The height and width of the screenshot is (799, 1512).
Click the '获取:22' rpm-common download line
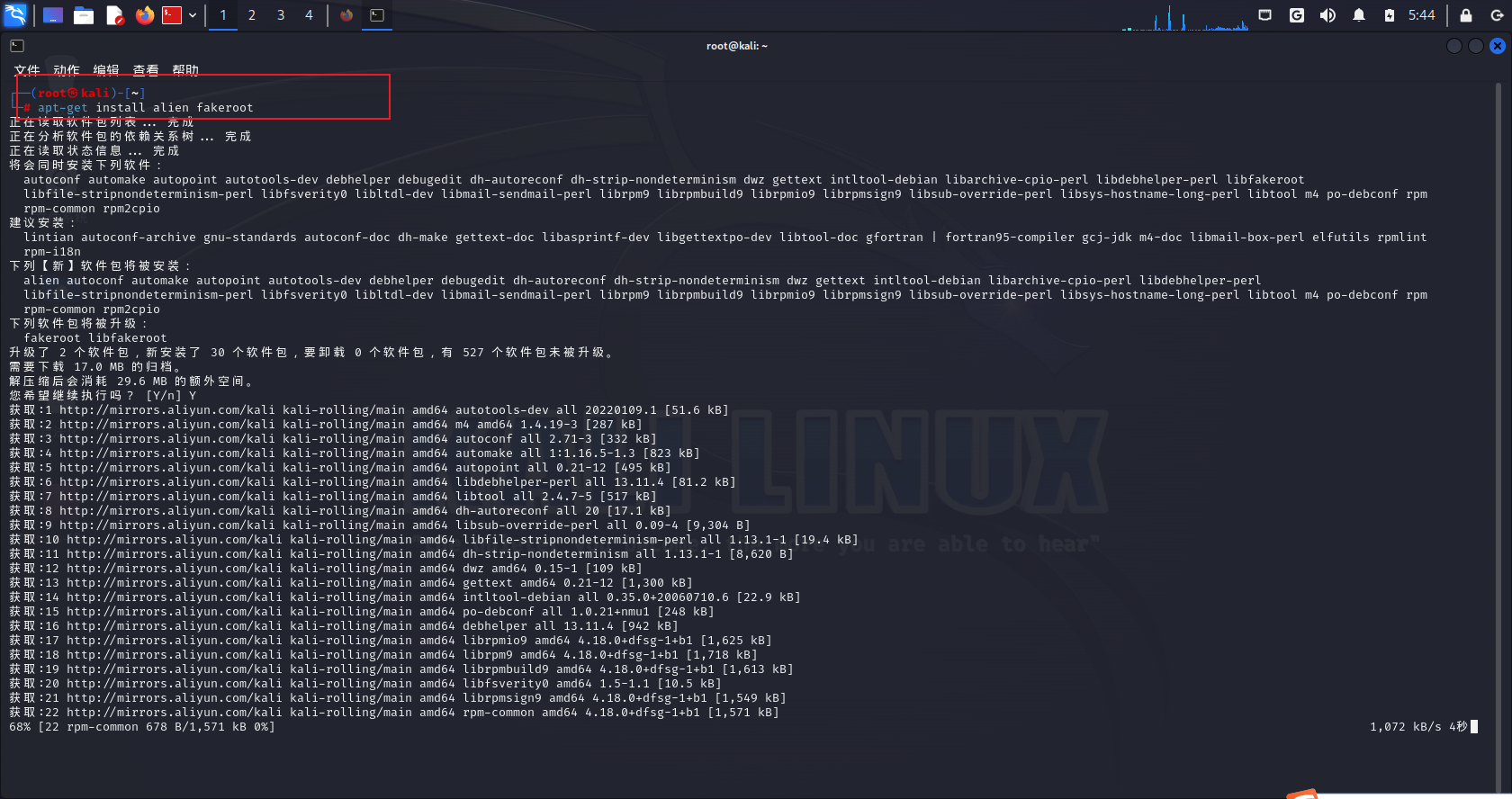(394, 713)
